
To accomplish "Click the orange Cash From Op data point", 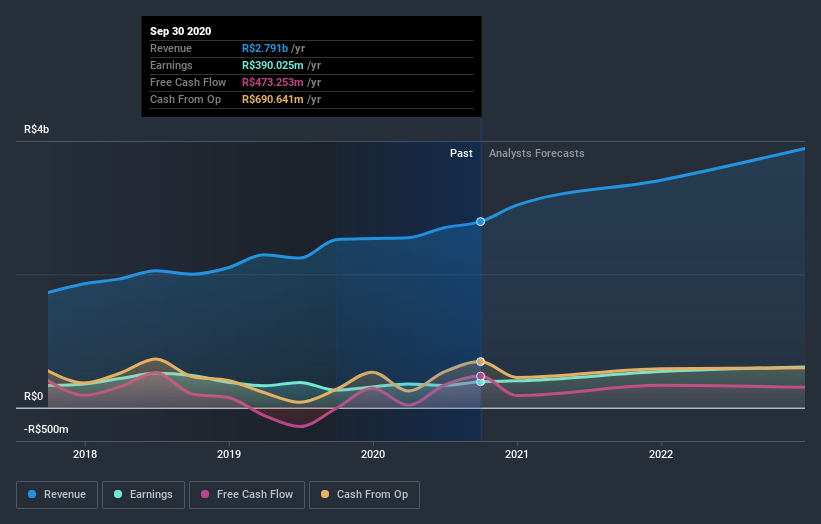I will click(480, 362).
